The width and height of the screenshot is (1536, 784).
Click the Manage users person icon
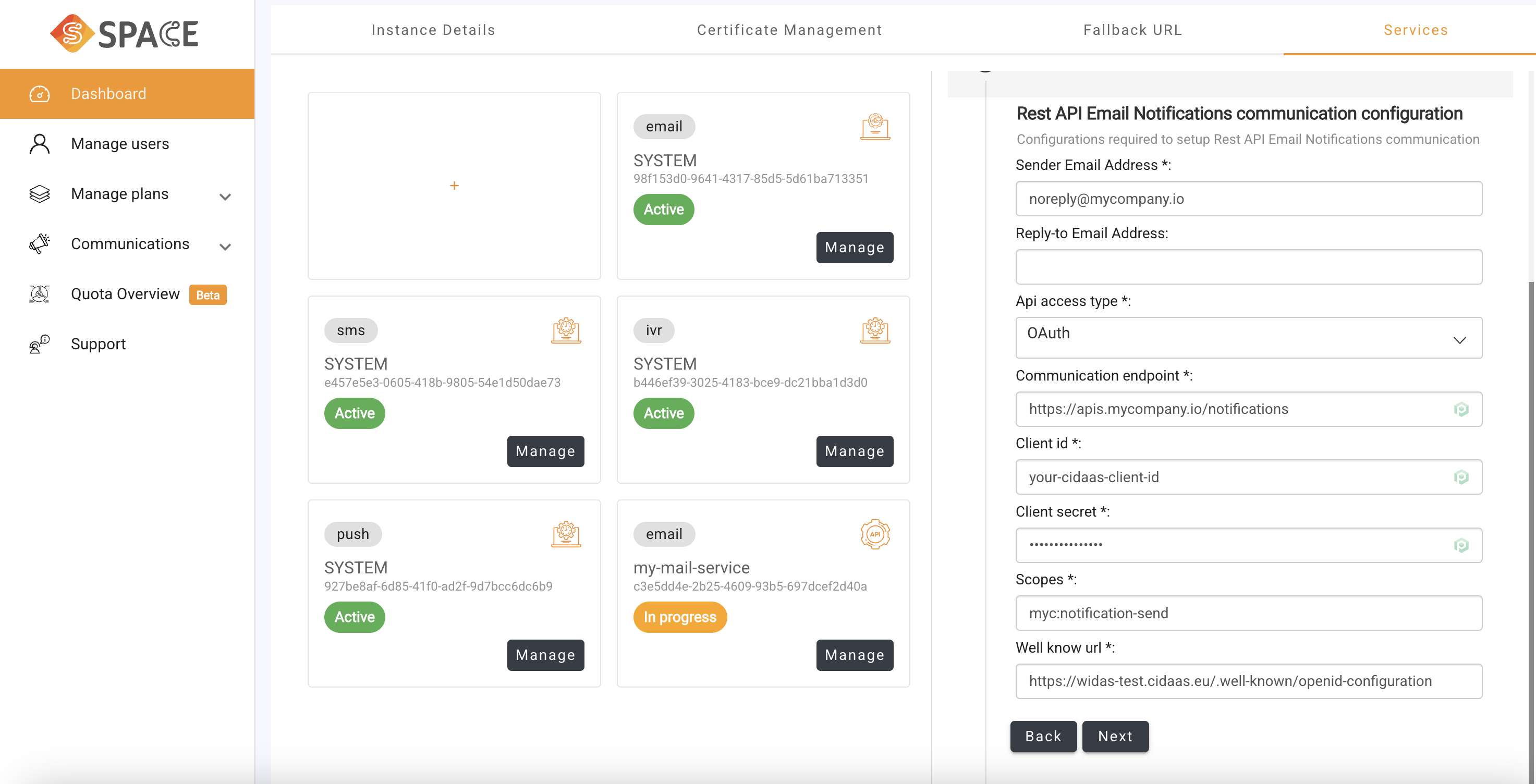(39, 143)
